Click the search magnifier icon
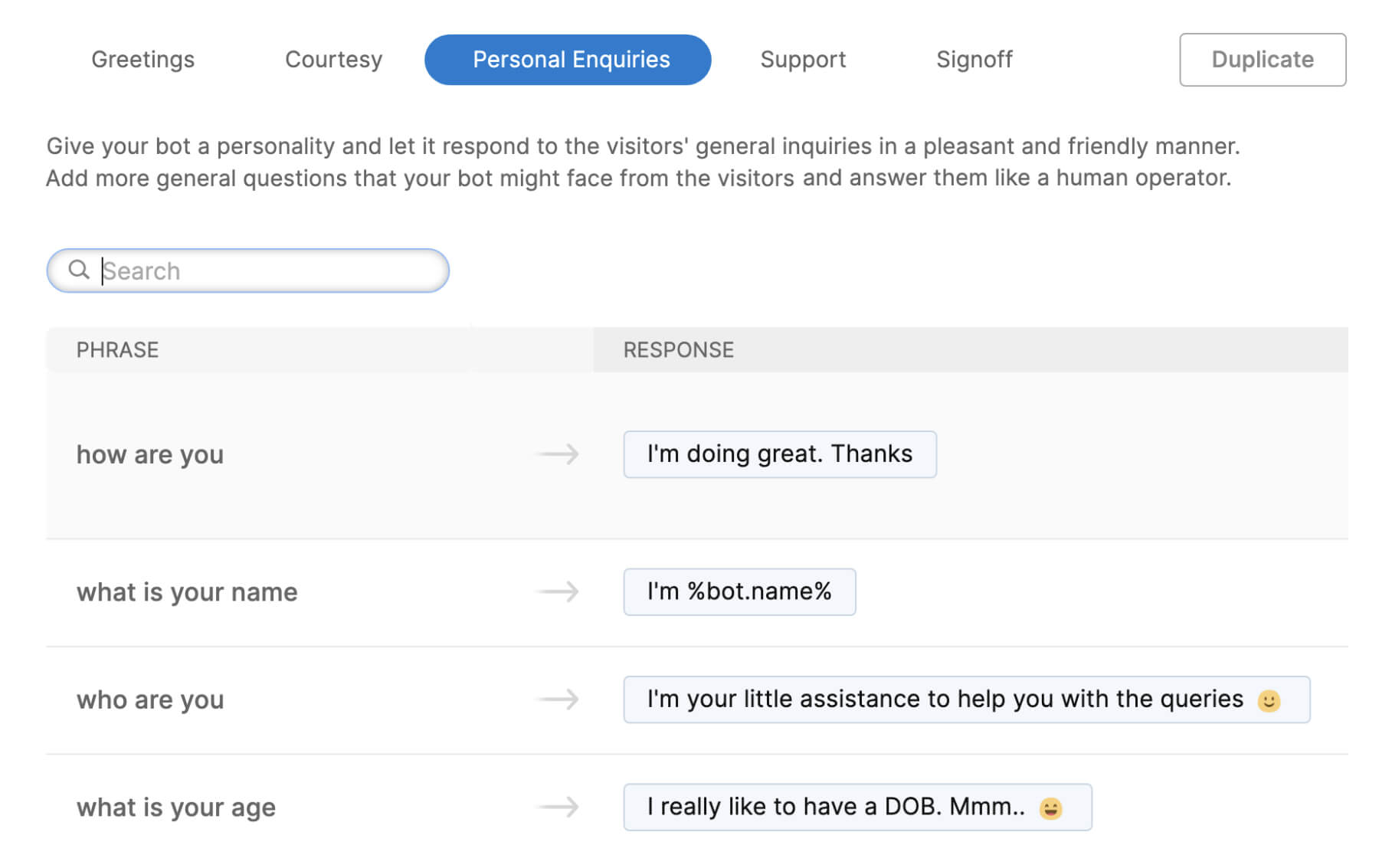1379x868 pixels. [78, 270]
